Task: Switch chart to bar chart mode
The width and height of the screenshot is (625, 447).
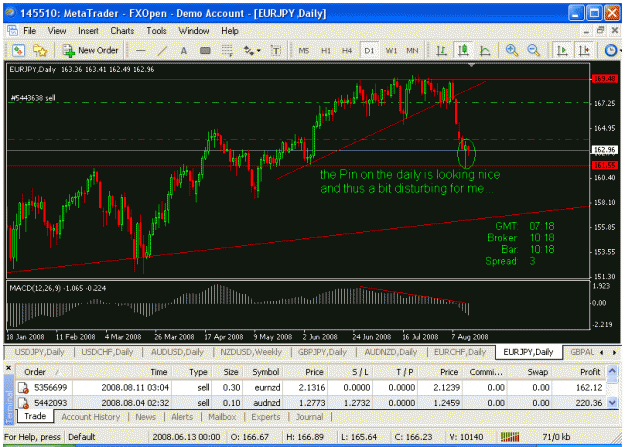Action: 441,51
